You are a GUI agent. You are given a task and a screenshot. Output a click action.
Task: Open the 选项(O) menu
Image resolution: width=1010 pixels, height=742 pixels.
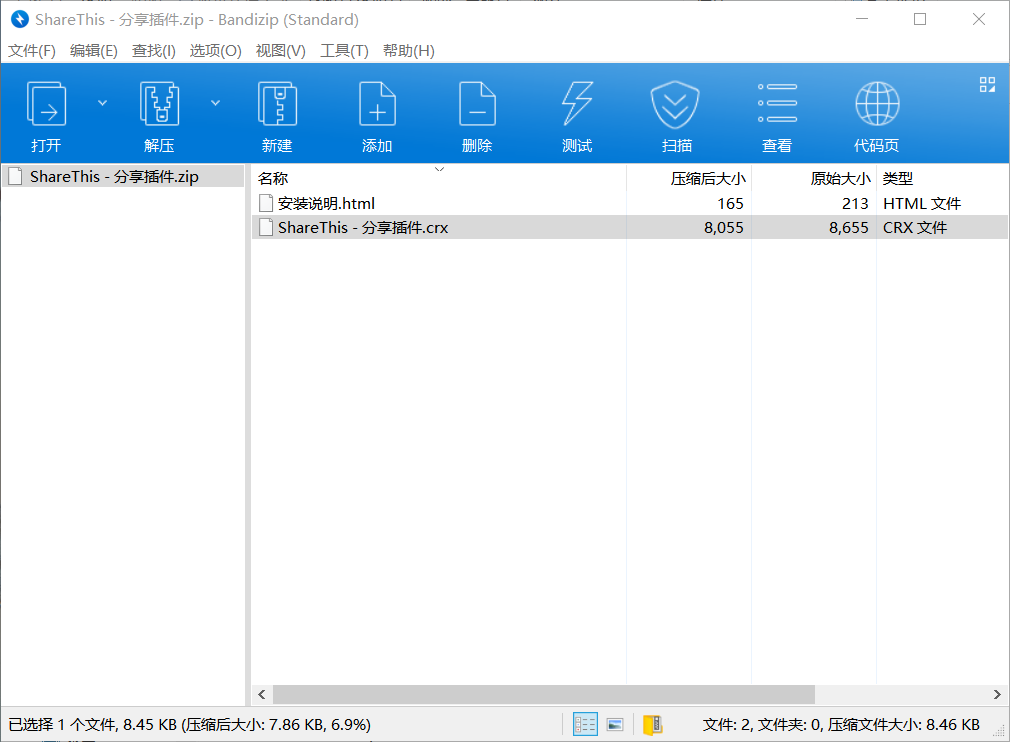click(216, 51)
